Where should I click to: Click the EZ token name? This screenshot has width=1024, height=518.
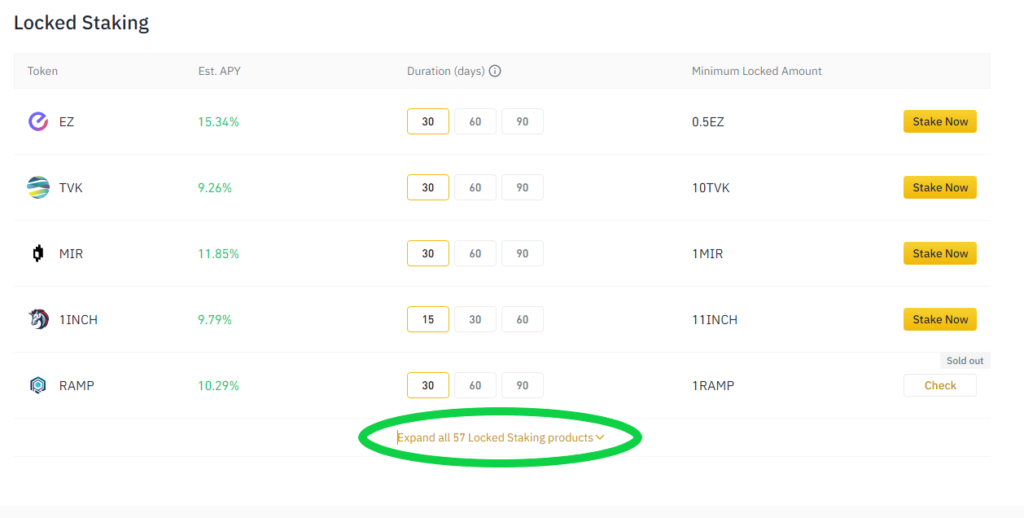pos(67,121)
